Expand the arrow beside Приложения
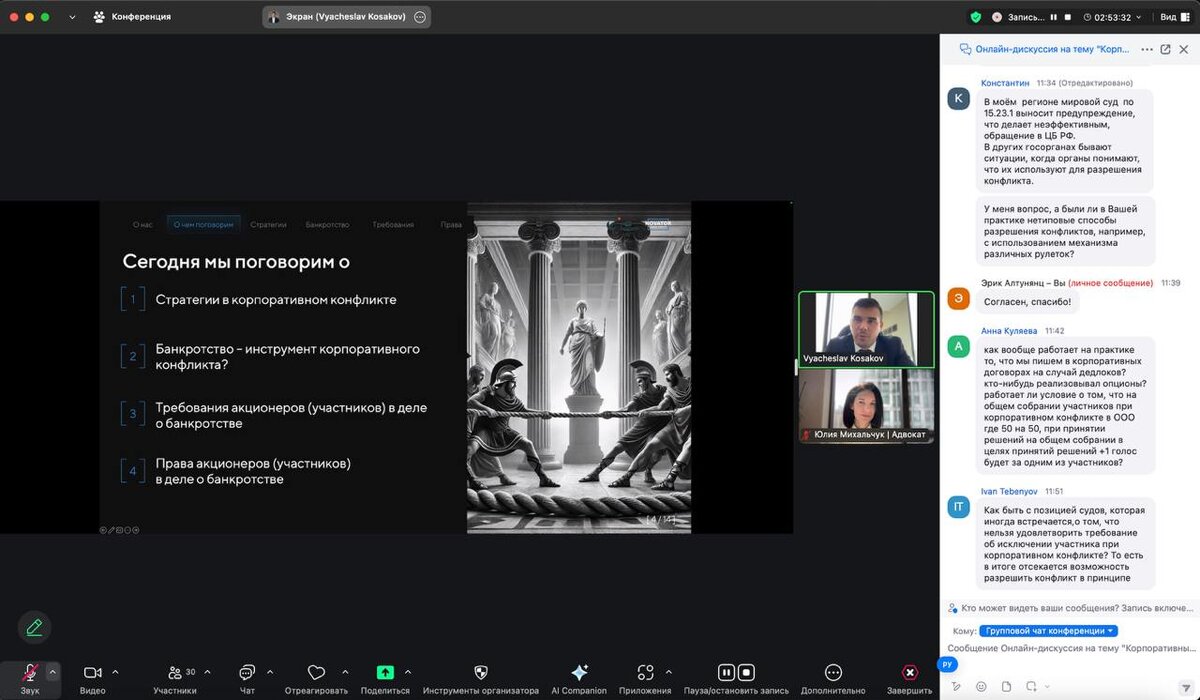The width and height of the screenshot is (1200, 700). (x=669, y=671)
